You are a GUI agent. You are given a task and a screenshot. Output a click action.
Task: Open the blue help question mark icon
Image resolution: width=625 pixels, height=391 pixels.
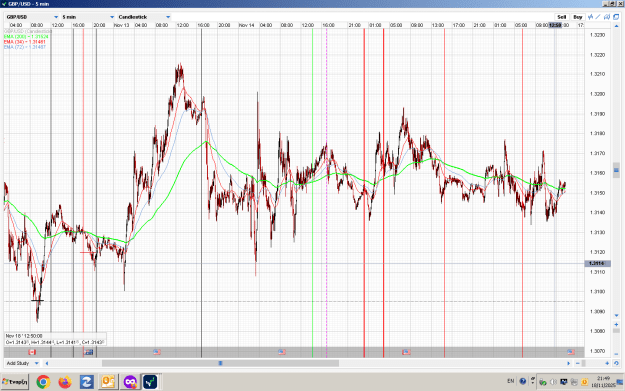click(523, 381)
